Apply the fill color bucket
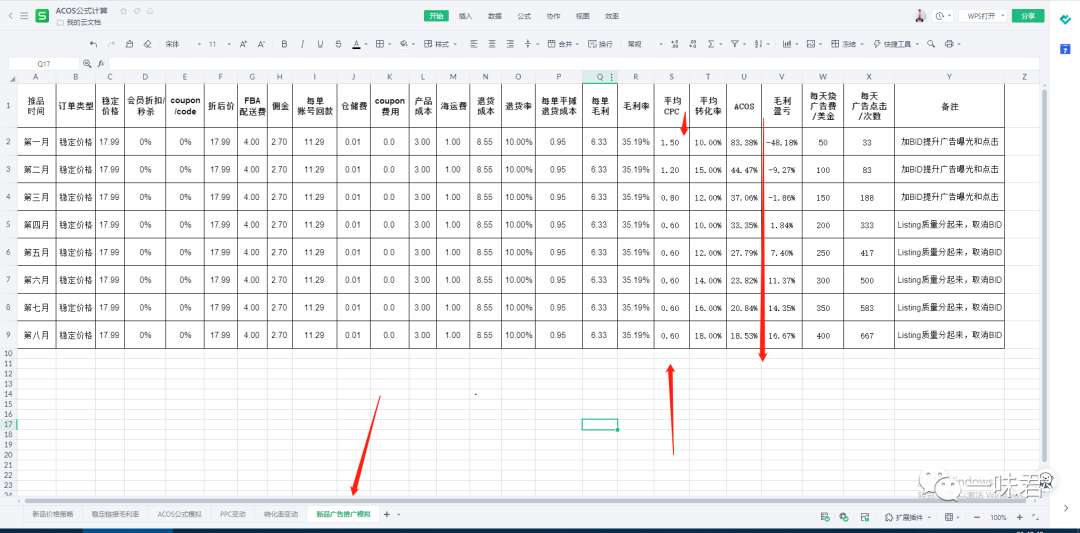1080x533 pixels. click(404, 44)
